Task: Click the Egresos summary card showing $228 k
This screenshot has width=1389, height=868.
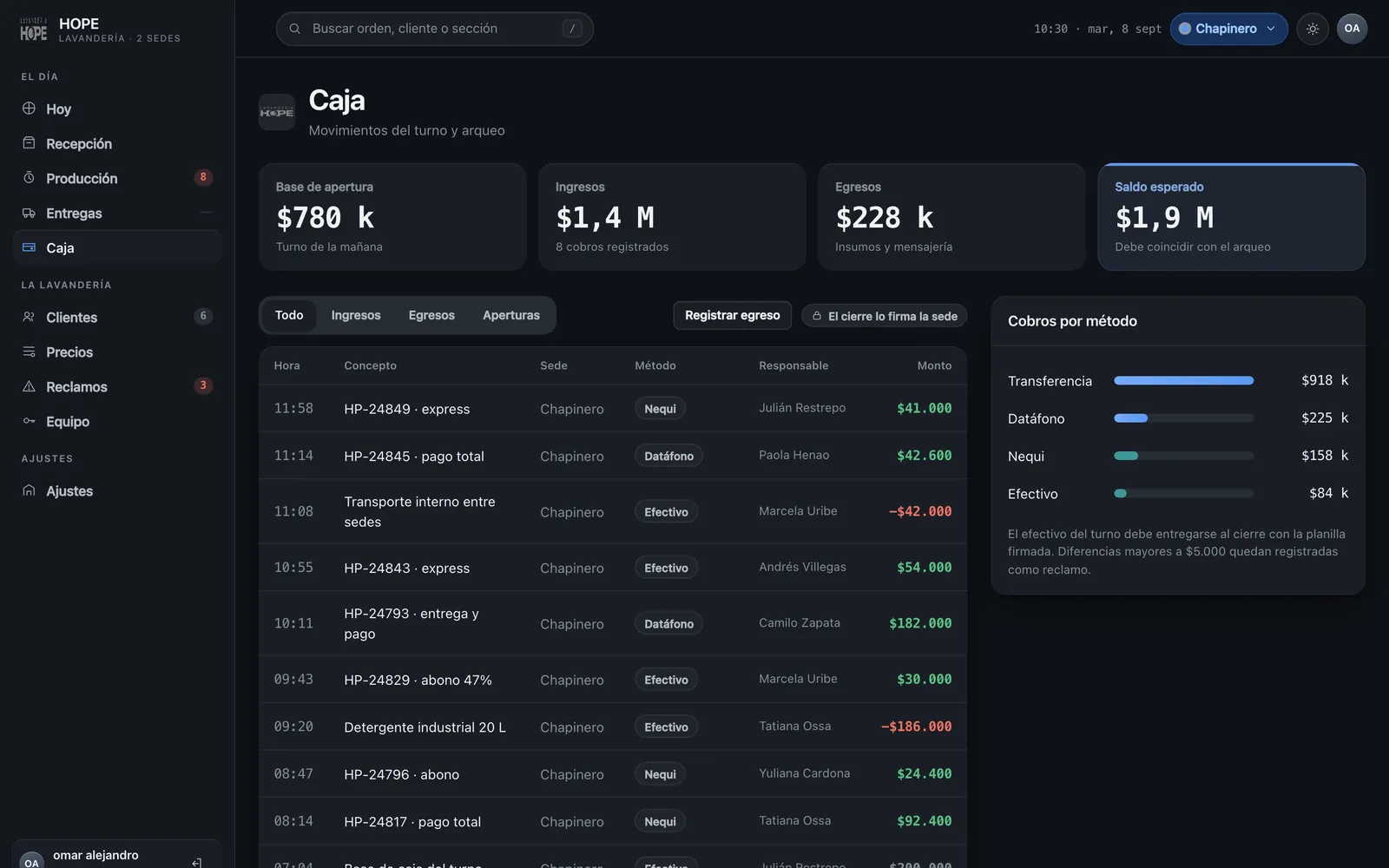Action: pyautogui.click(x=951, y=217)
